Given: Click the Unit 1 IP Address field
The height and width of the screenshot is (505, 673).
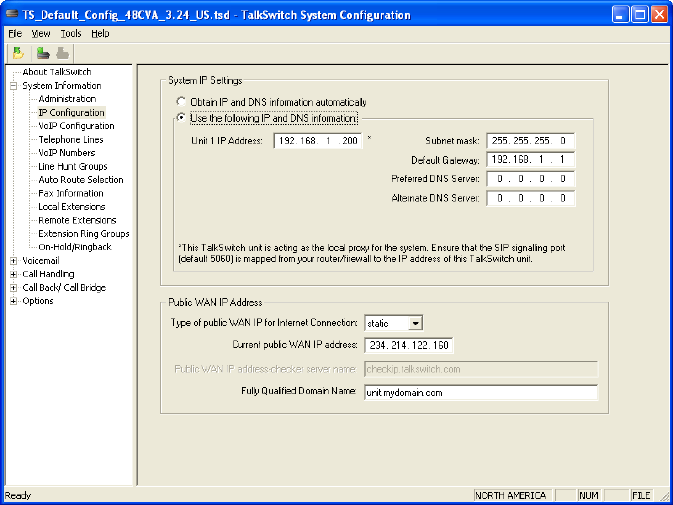Looking at the screenshot, I should coord(318,141).
